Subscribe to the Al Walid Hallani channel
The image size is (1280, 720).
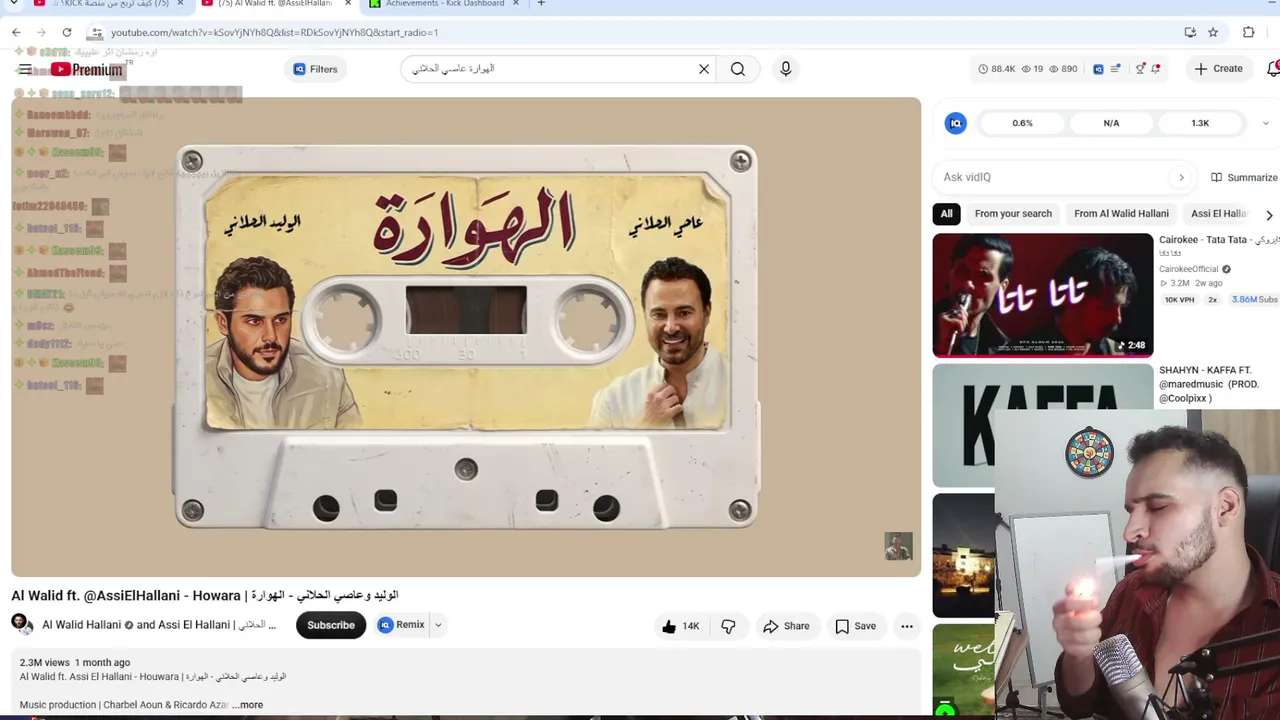coord(331,625)
